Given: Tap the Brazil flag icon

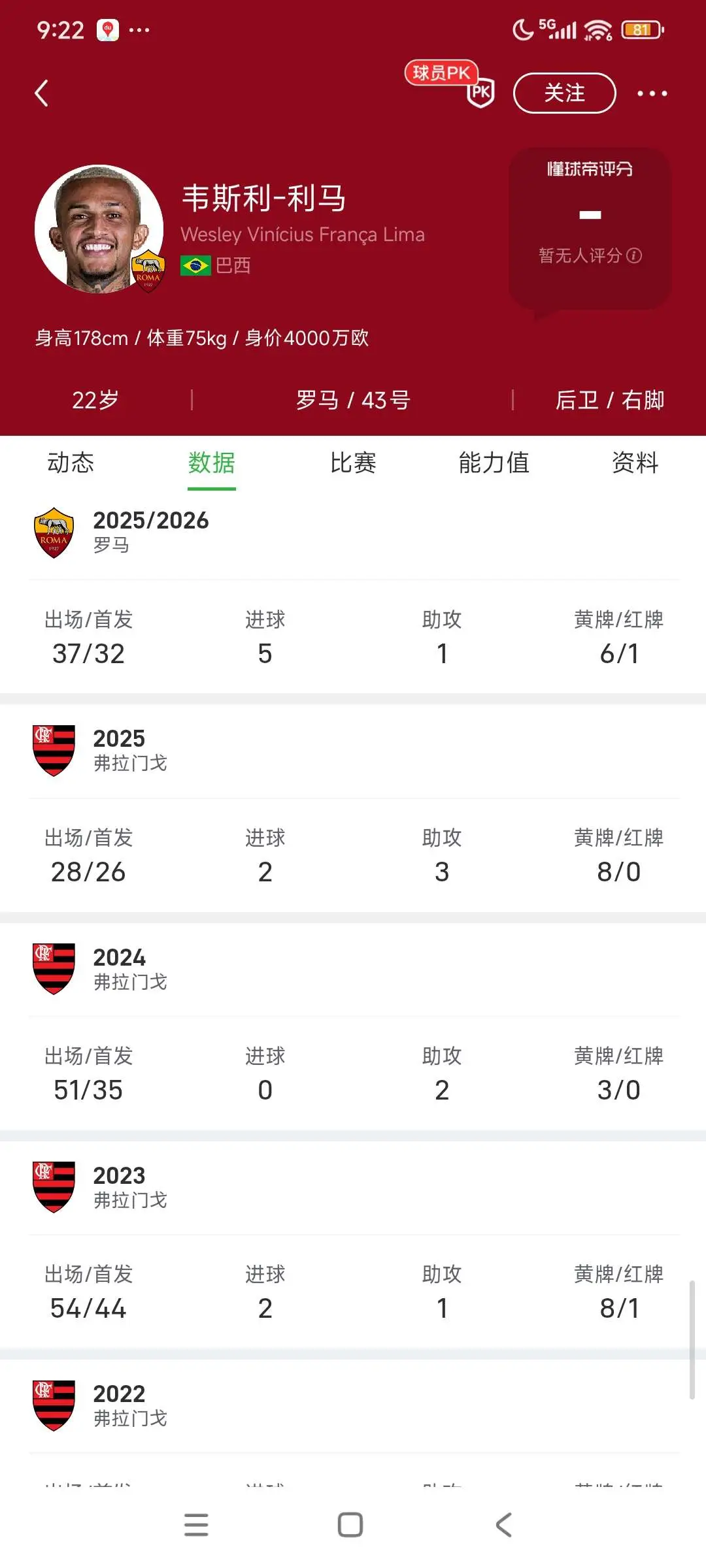Looking at the screenshot, I should pos(195,265).
